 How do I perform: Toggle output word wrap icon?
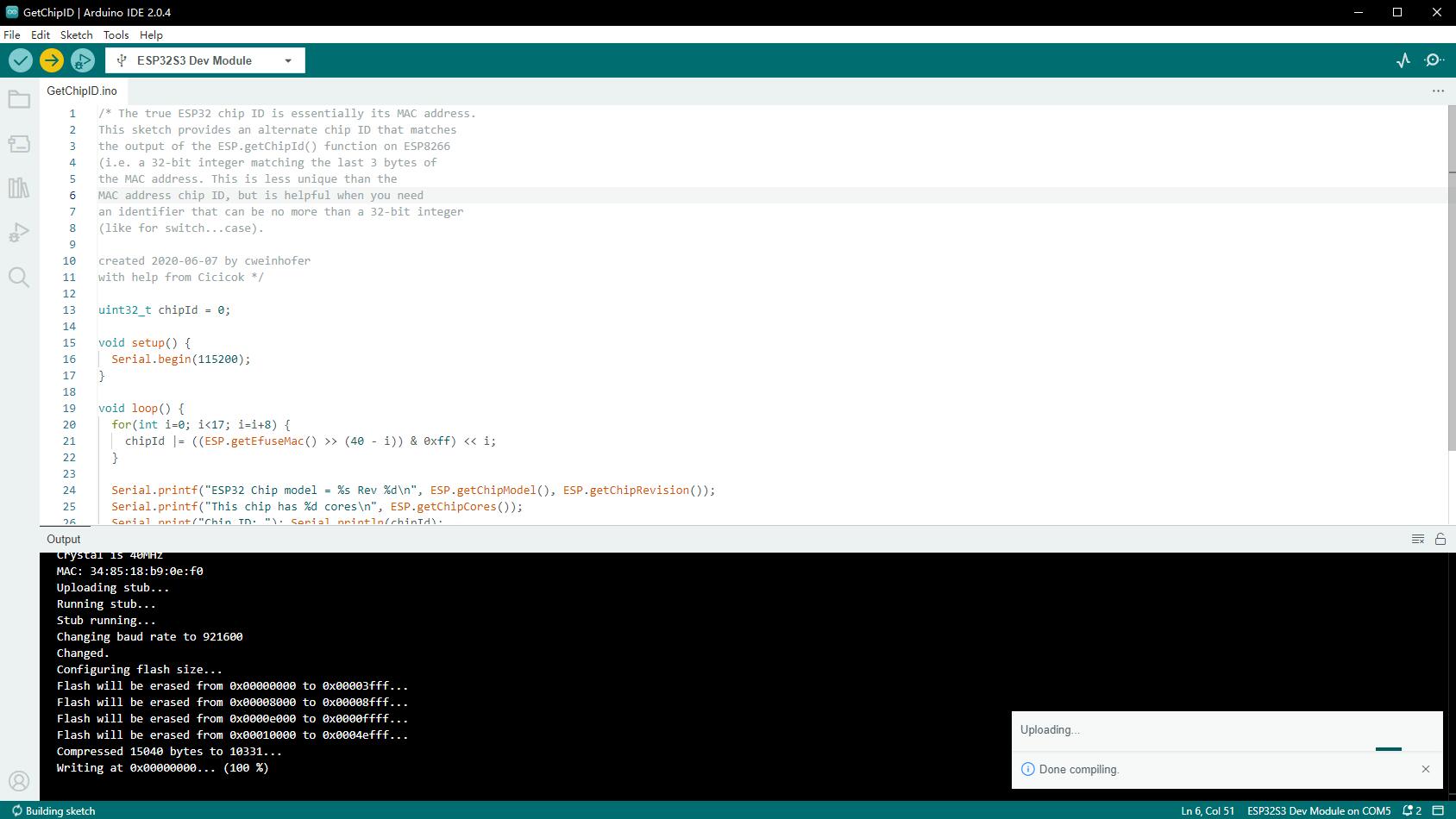1417,539
